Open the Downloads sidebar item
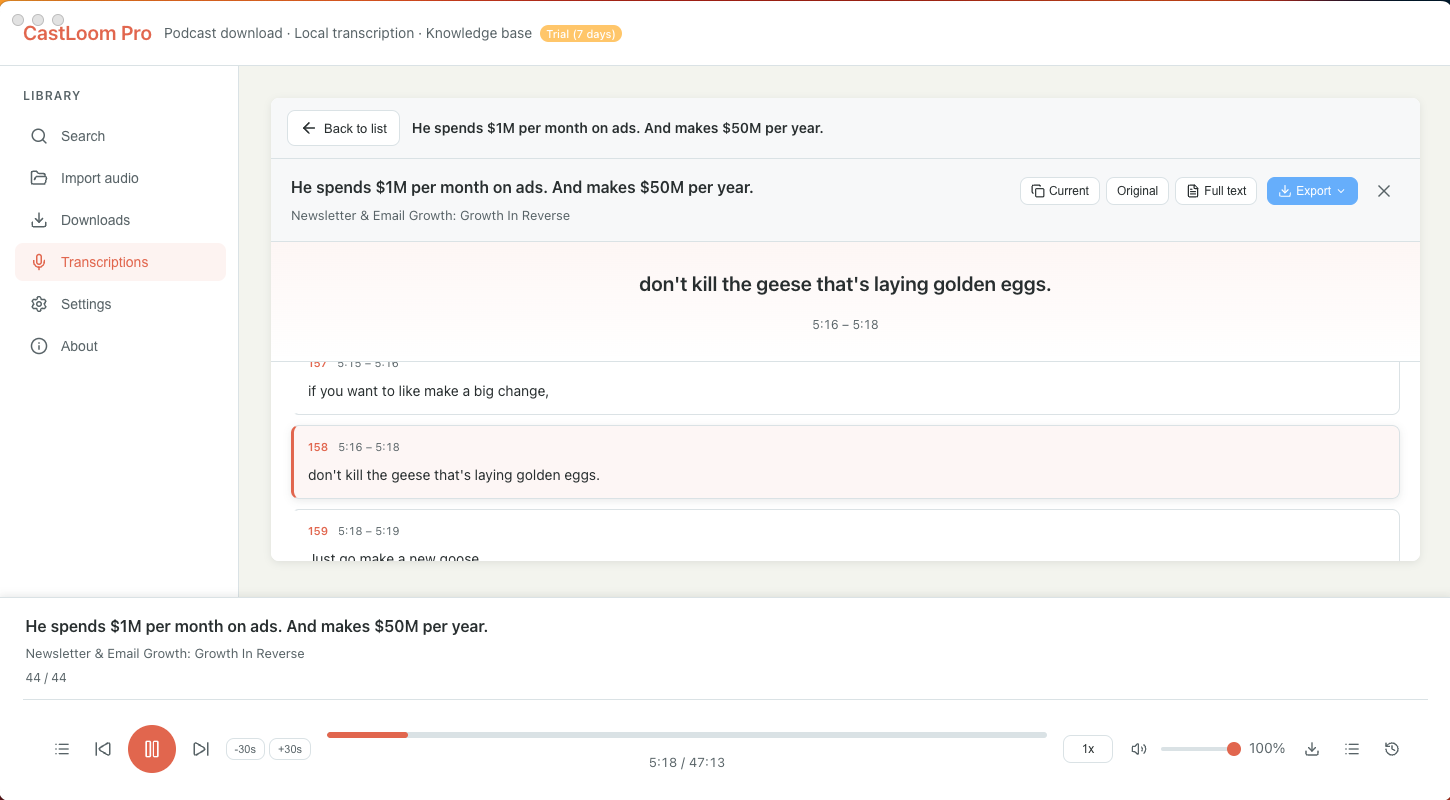Image resolution: width=1450 pixels, height=800 pixels. pyautogui.click(x=95, y=220)
